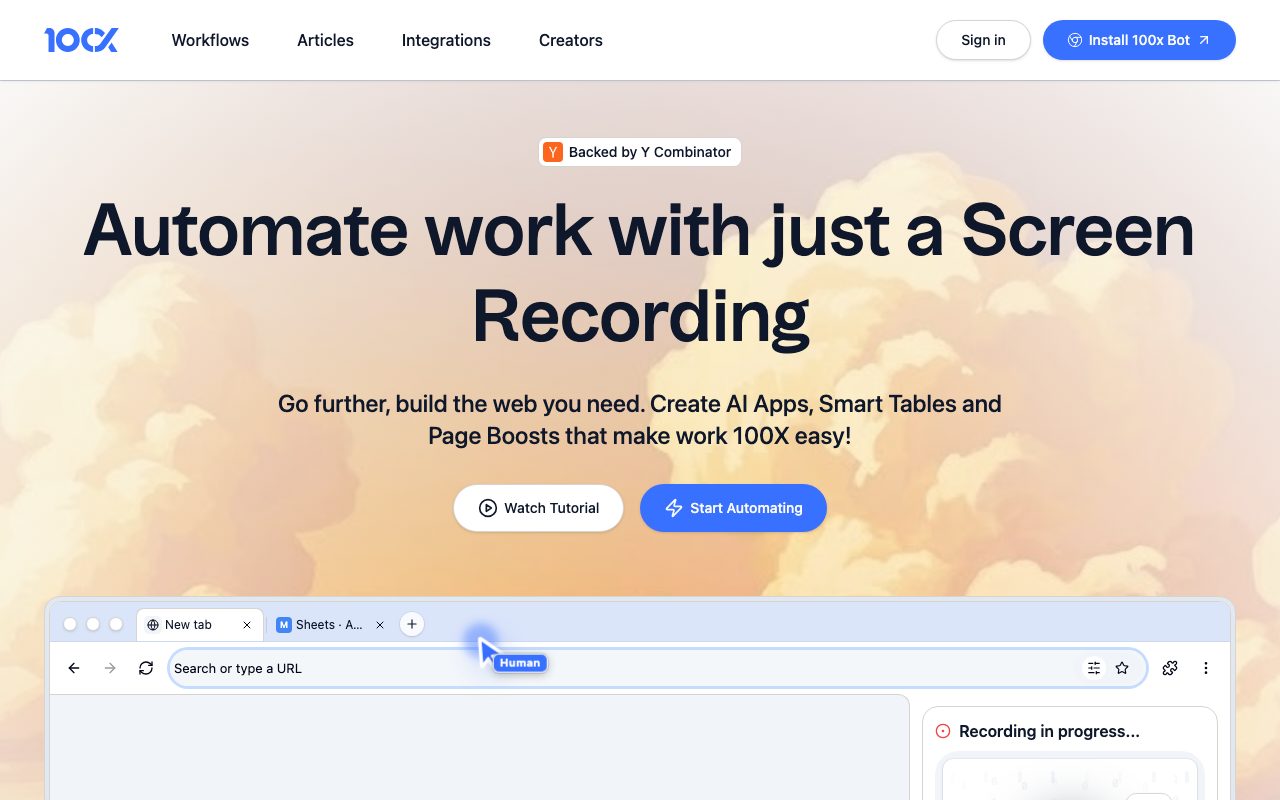
Task: Click the Sign in button
Action: 983,40
